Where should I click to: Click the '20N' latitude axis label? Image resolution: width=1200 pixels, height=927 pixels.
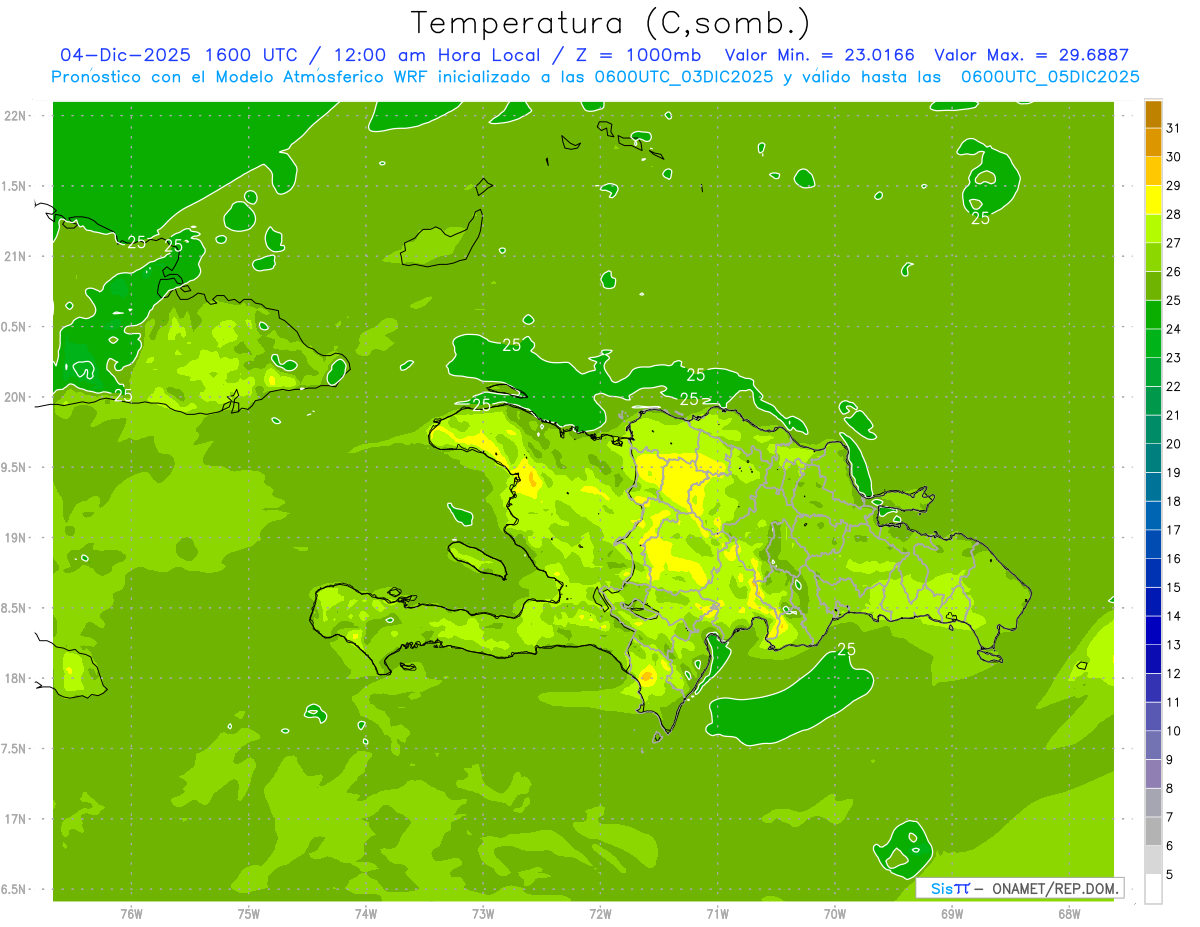tap(15, 397)
